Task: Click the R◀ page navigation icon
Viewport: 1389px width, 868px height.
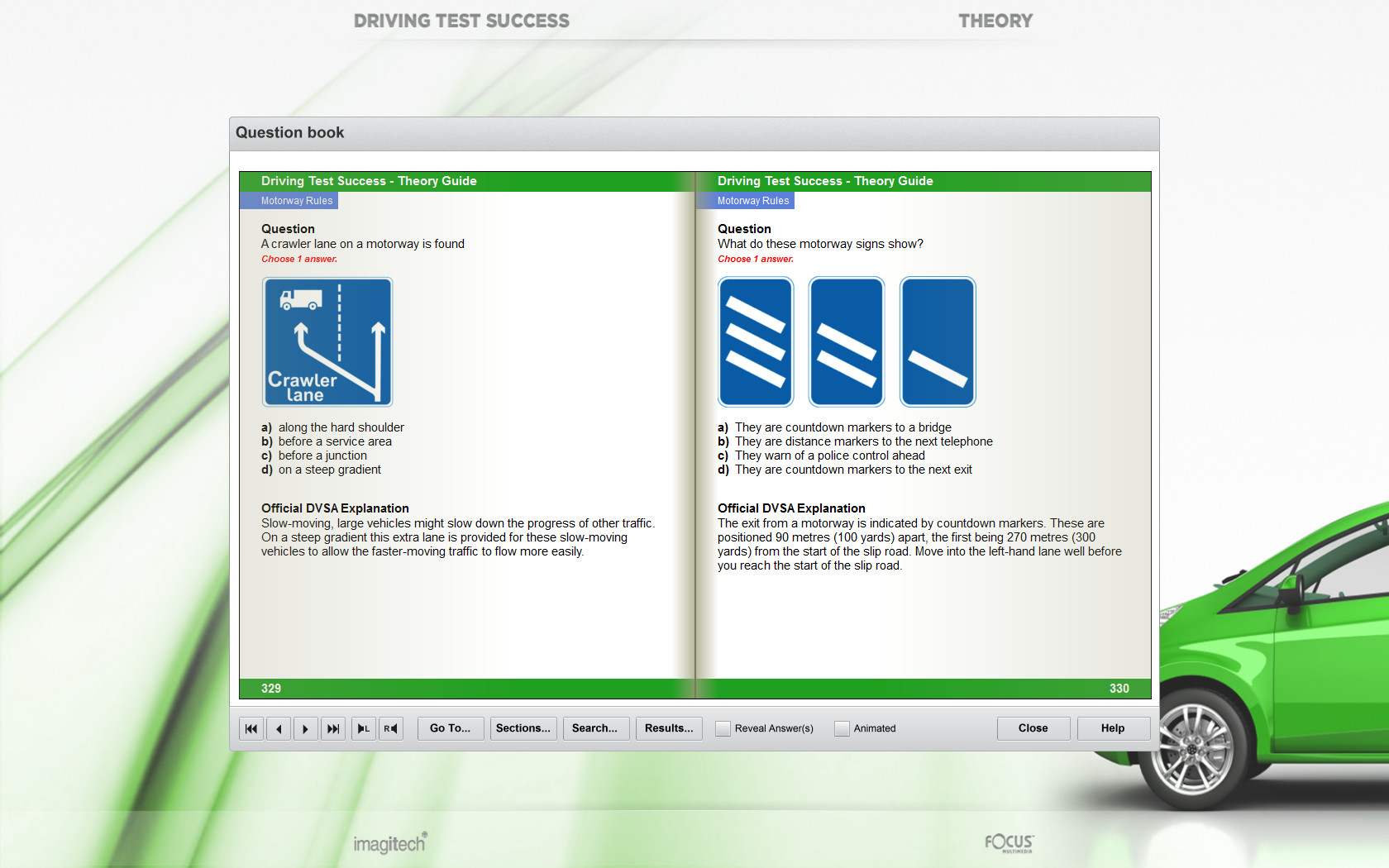Action: point(390,728)
